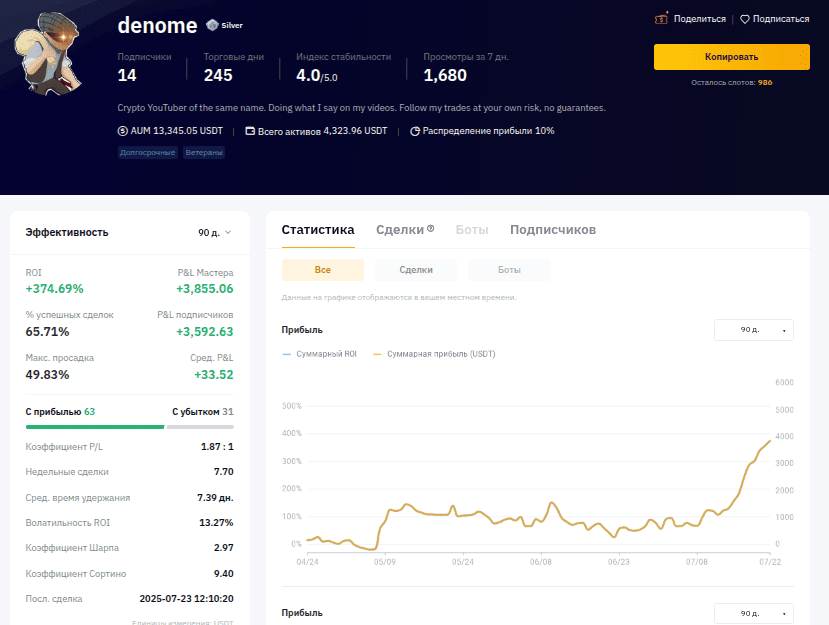The height and width of the screenshot is (625, 829).
Task: Click the green profitable trades progress bar
Action: pos(95,427)
